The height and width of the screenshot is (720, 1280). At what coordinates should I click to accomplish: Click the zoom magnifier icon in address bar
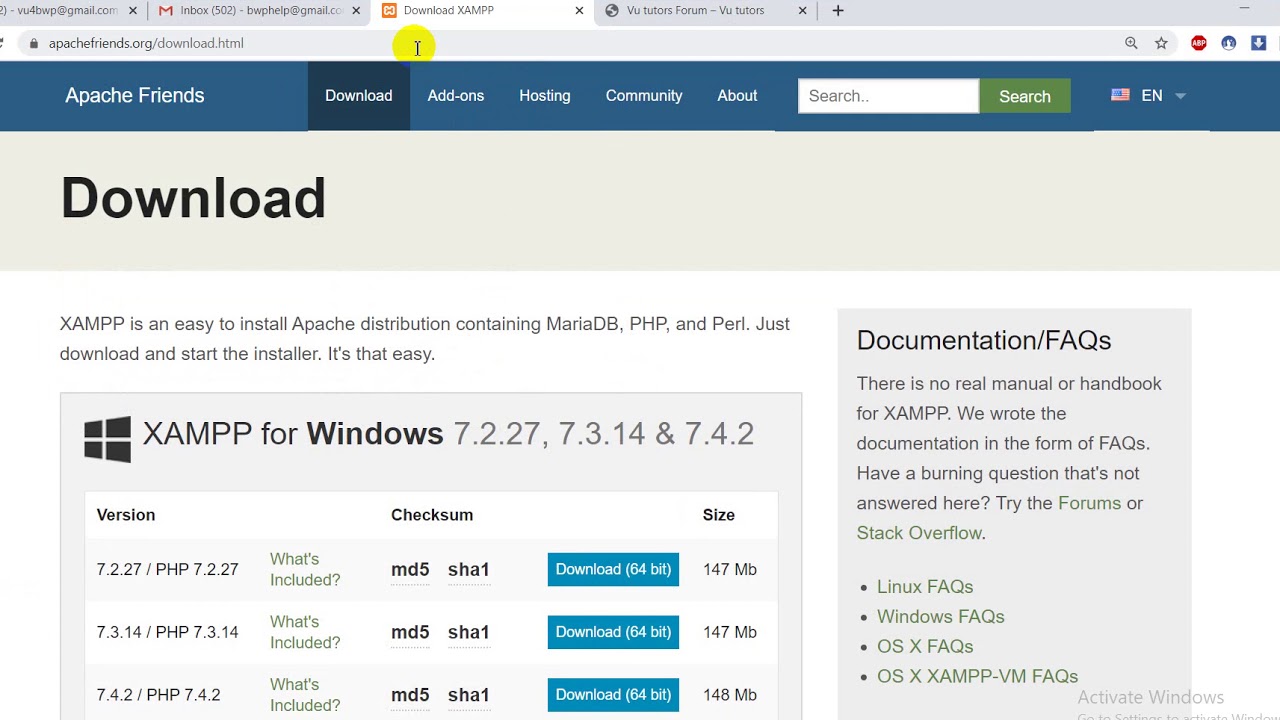point(1131,43)
